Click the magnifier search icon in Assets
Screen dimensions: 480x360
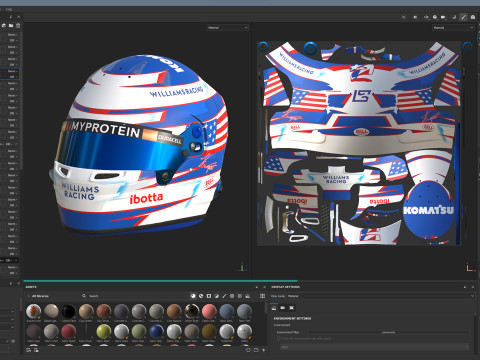tap(84, 296)
